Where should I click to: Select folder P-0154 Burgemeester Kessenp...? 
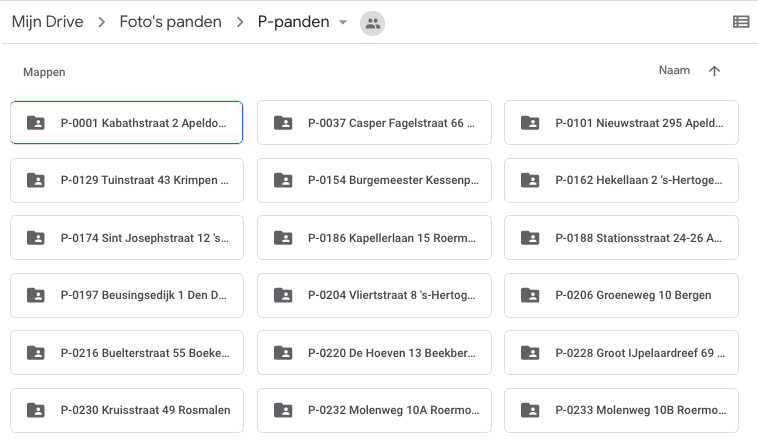(374, 180)
